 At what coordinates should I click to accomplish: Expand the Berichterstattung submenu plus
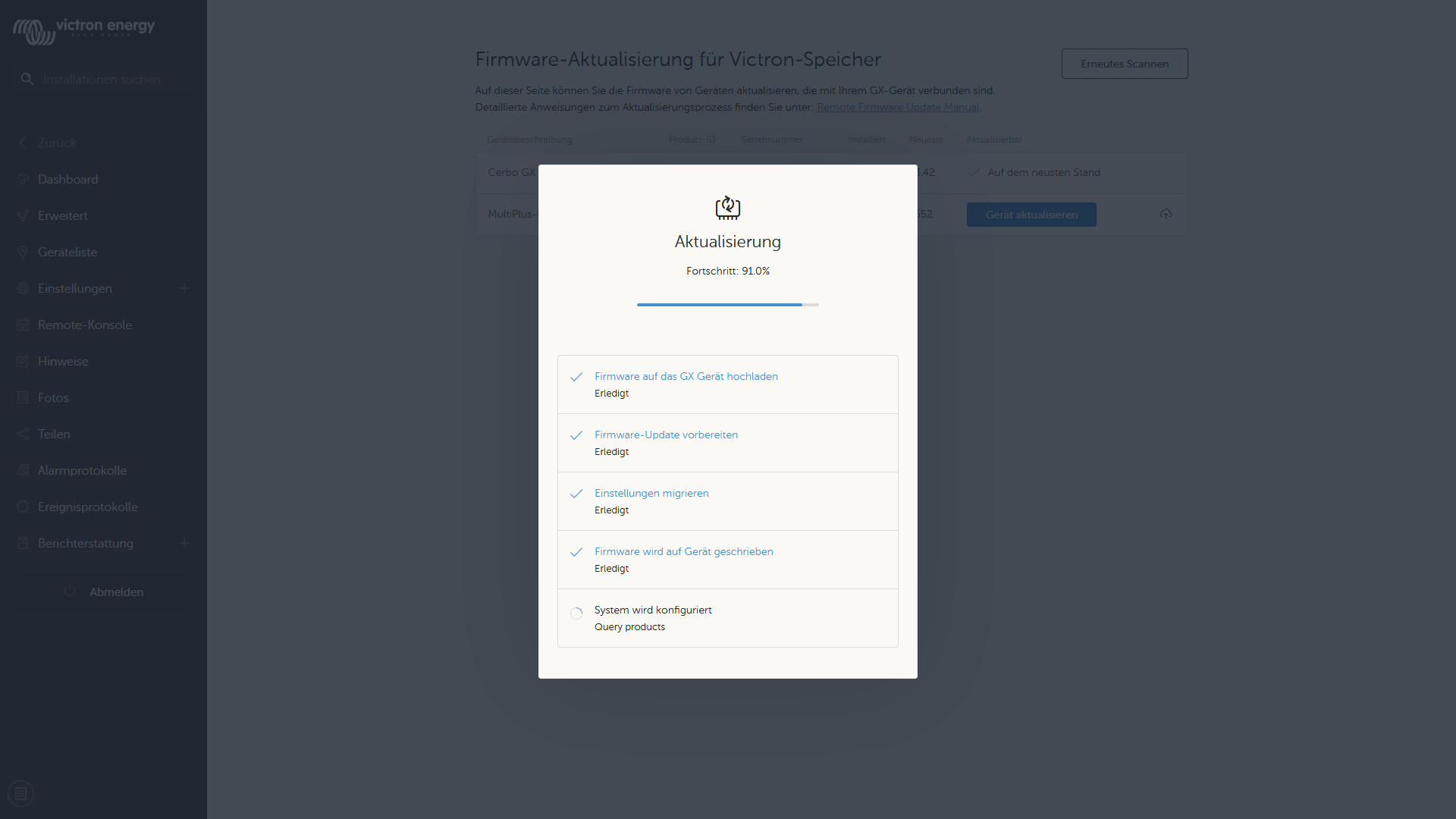[184, 544]
